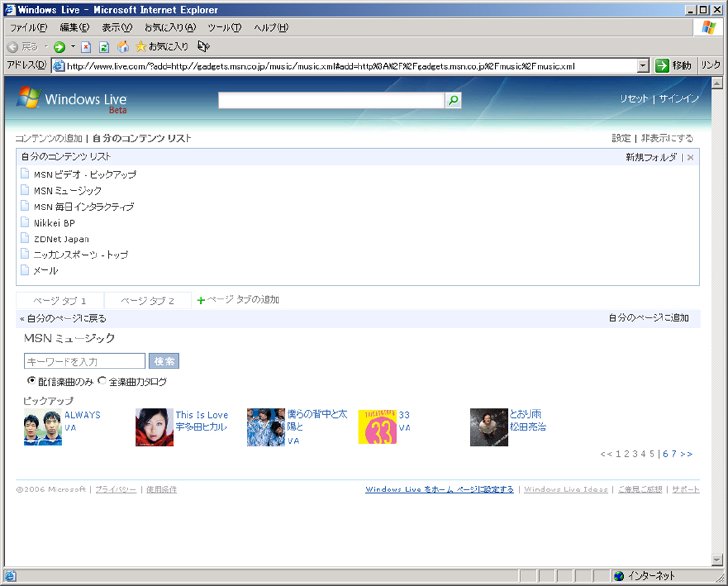Viewport: 728px width, 586px height.
Task: Click 自分のページに追加 link
Action: 649,318
